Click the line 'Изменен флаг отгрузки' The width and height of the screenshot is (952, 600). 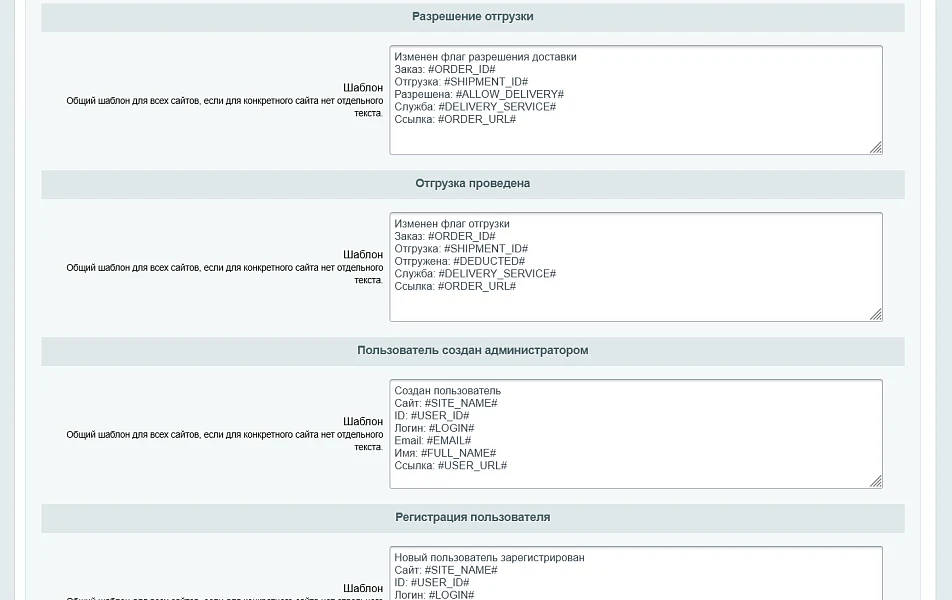[x=452, y=224]
